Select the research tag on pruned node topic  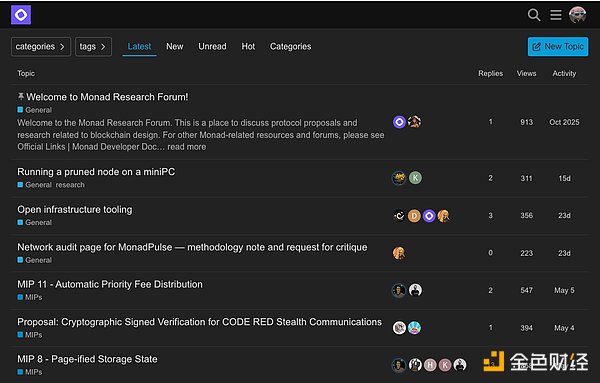click(x=70, y=185)
